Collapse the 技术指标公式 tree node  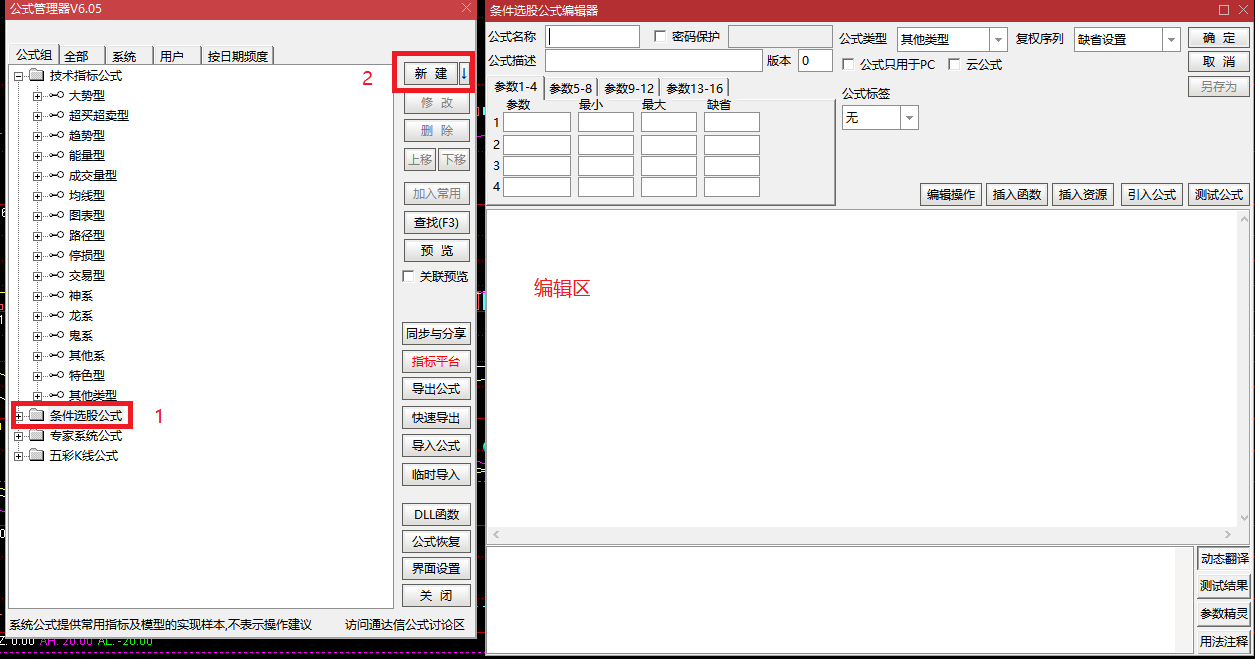tap(18, 76)
